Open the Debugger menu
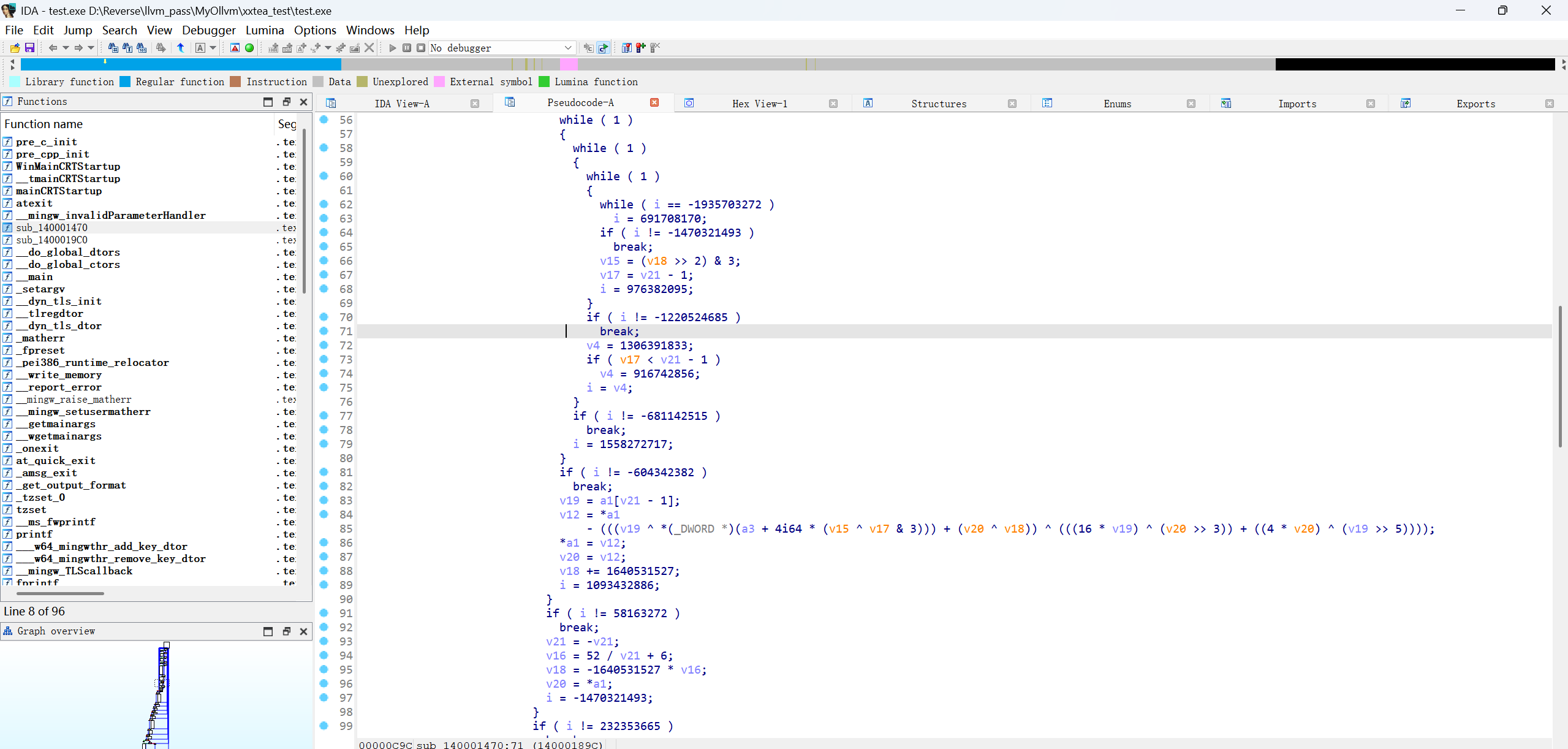 (x=208, y=30)
